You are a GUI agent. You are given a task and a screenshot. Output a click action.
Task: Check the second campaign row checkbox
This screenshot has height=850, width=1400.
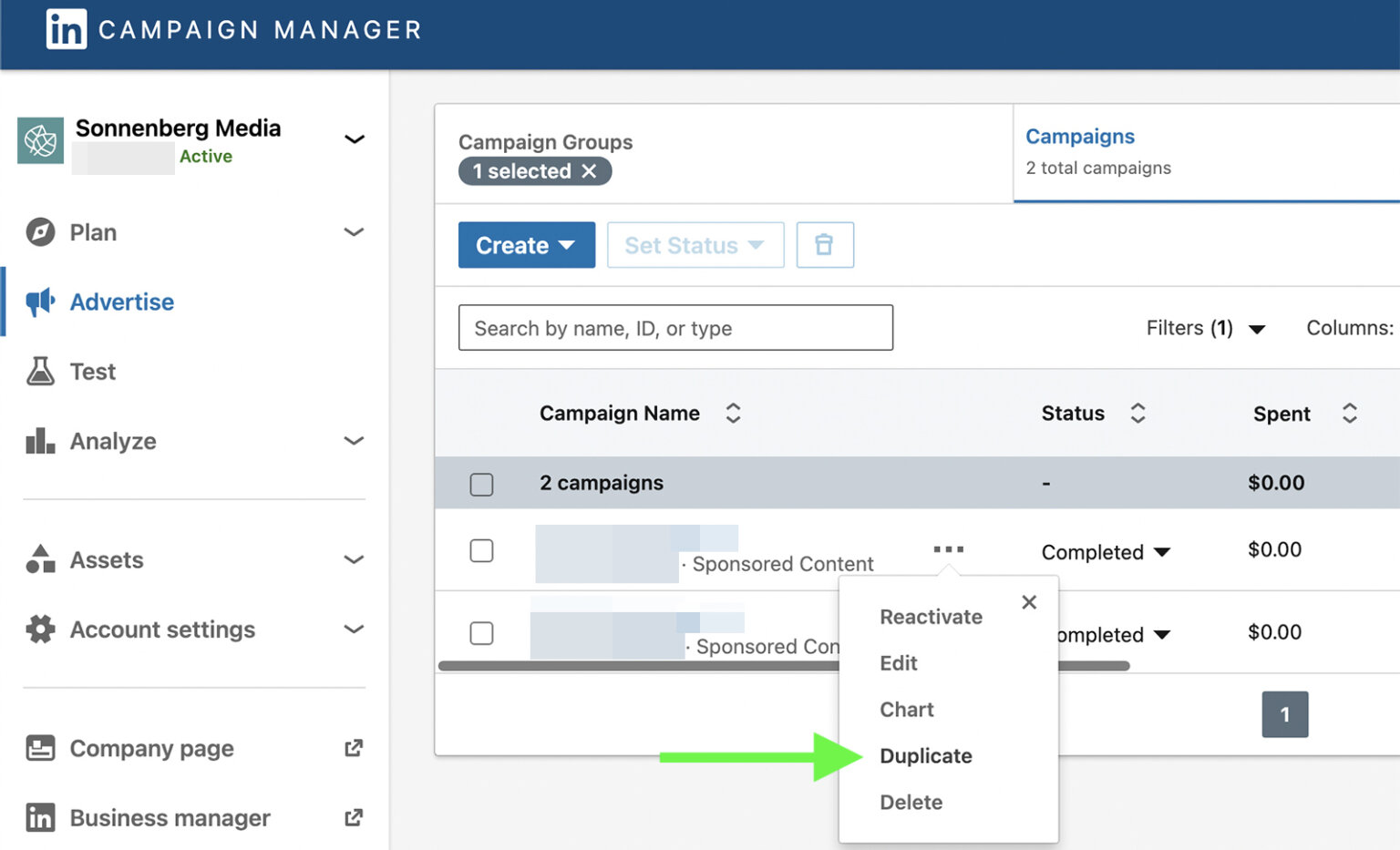click(481, 633)
